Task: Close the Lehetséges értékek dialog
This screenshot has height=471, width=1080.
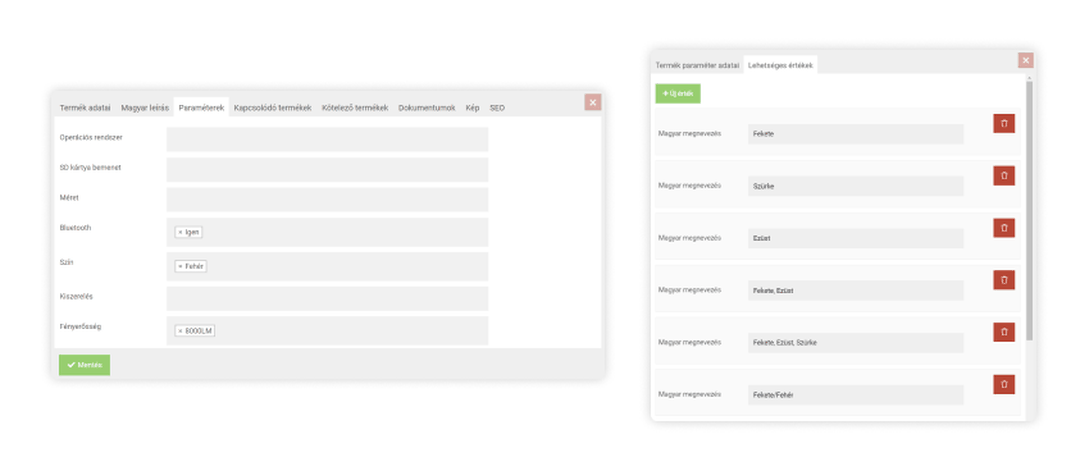Action: [1026, 61]
